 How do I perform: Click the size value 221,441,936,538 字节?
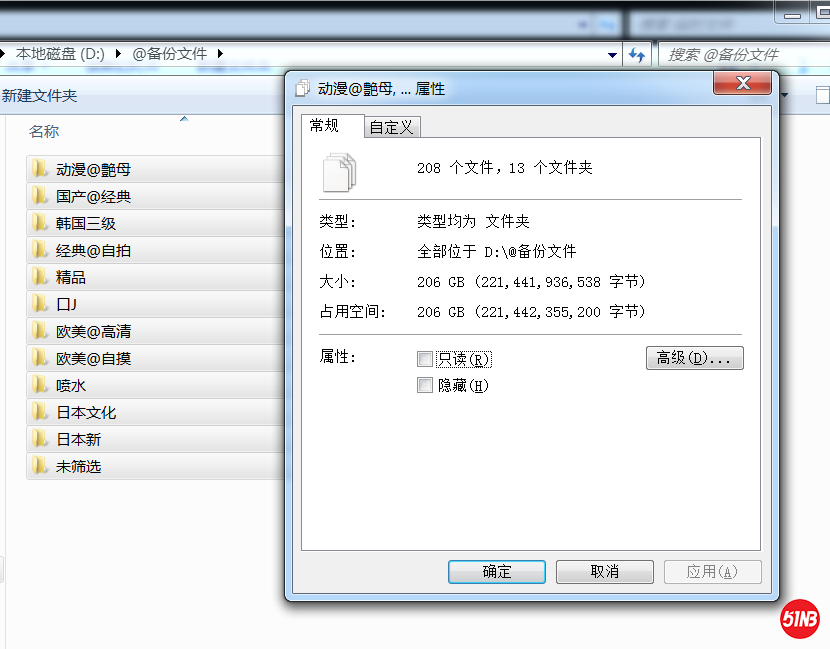tap(560, 282)
